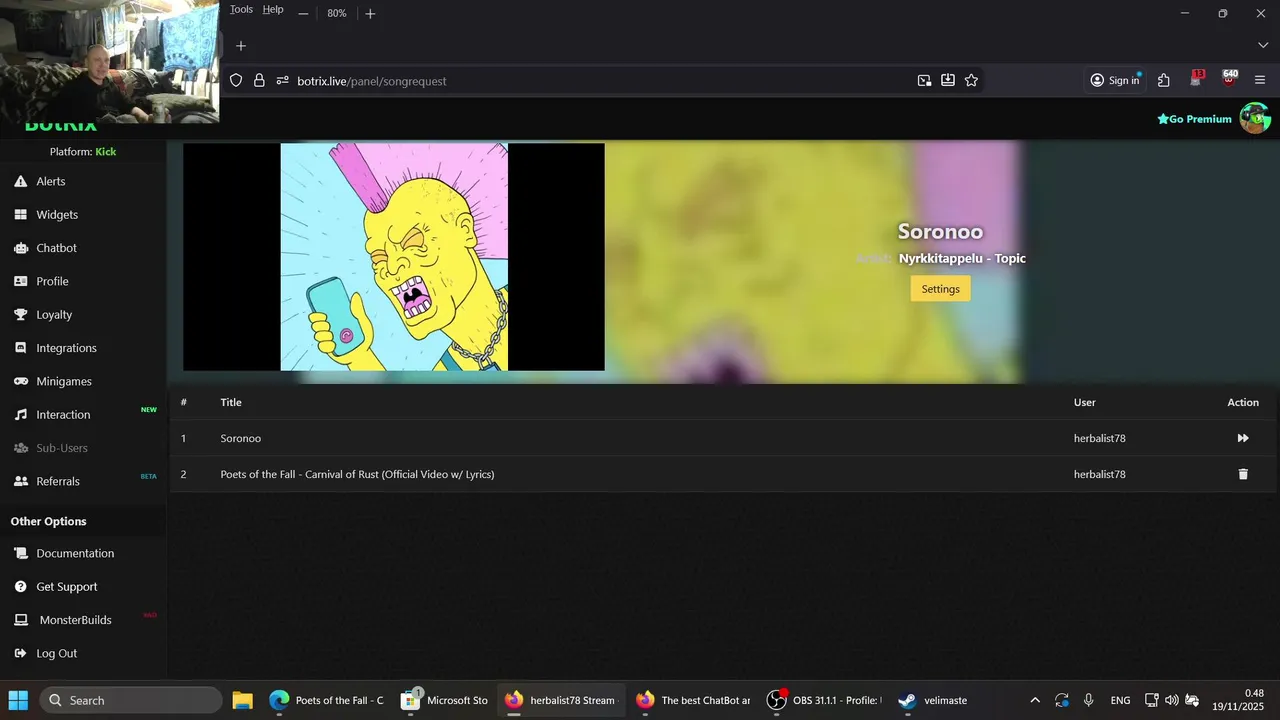This screenshot has height=720, width=1280.
Task: Skip the Soronoo song with fast-forward
Action: pos(1243,438)
